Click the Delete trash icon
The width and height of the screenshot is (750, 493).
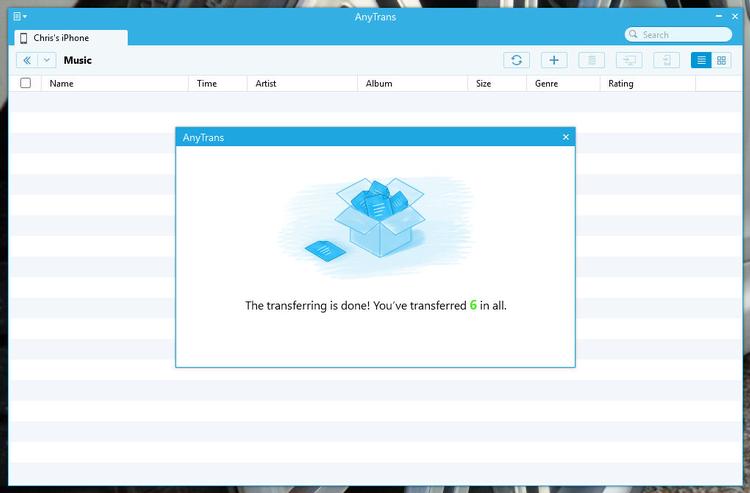click(x=592, y=60)
